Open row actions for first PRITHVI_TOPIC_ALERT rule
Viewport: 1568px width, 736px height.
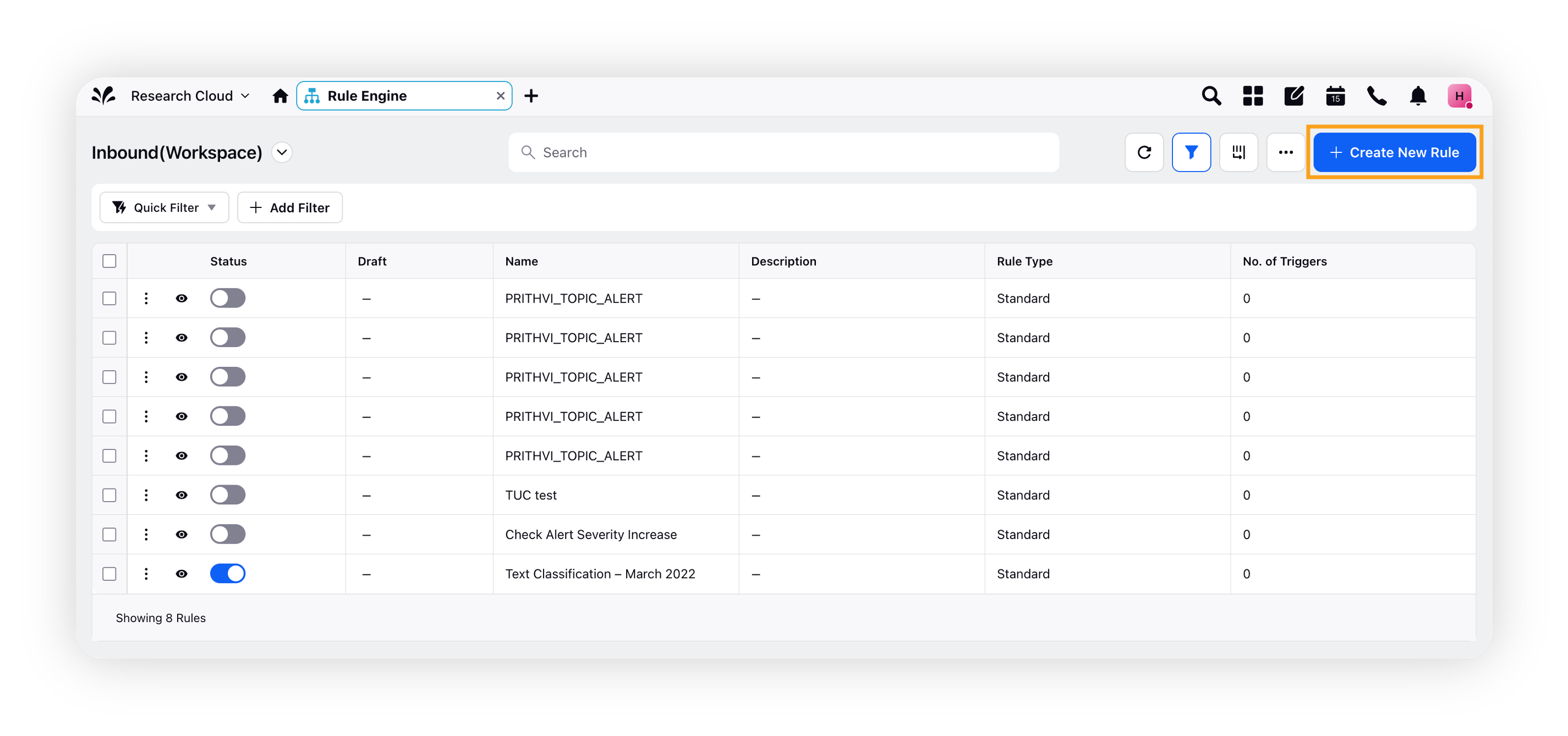click(146, 298)
